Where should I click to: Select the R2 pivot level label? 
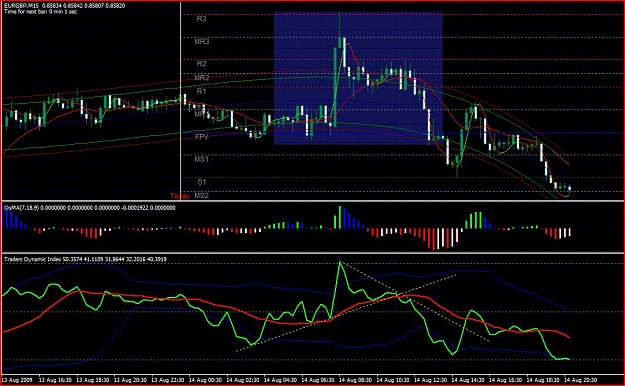201,63
